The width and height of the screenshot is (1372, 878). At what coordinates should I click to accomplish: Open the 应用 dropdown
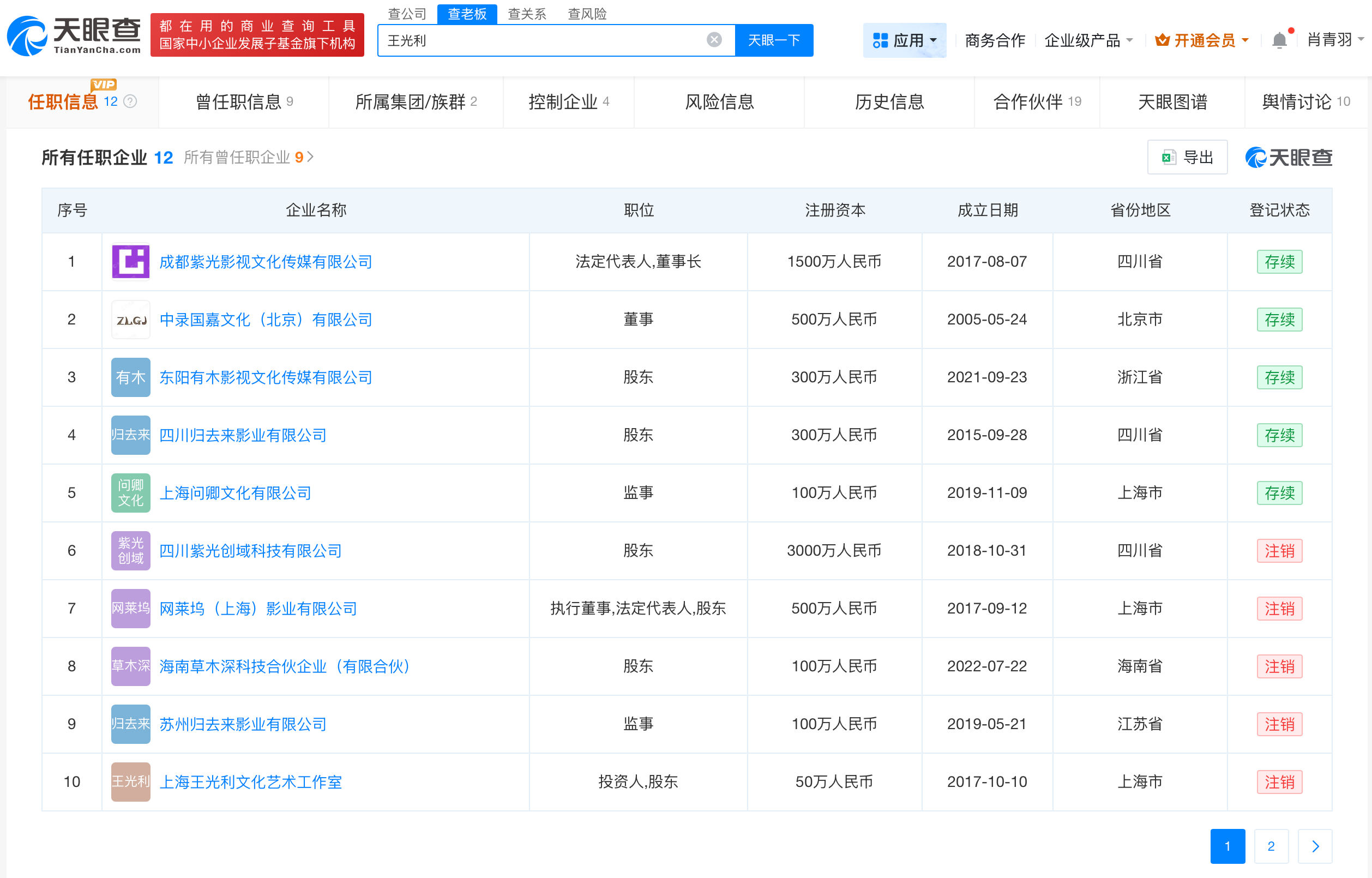click(905, 40)
